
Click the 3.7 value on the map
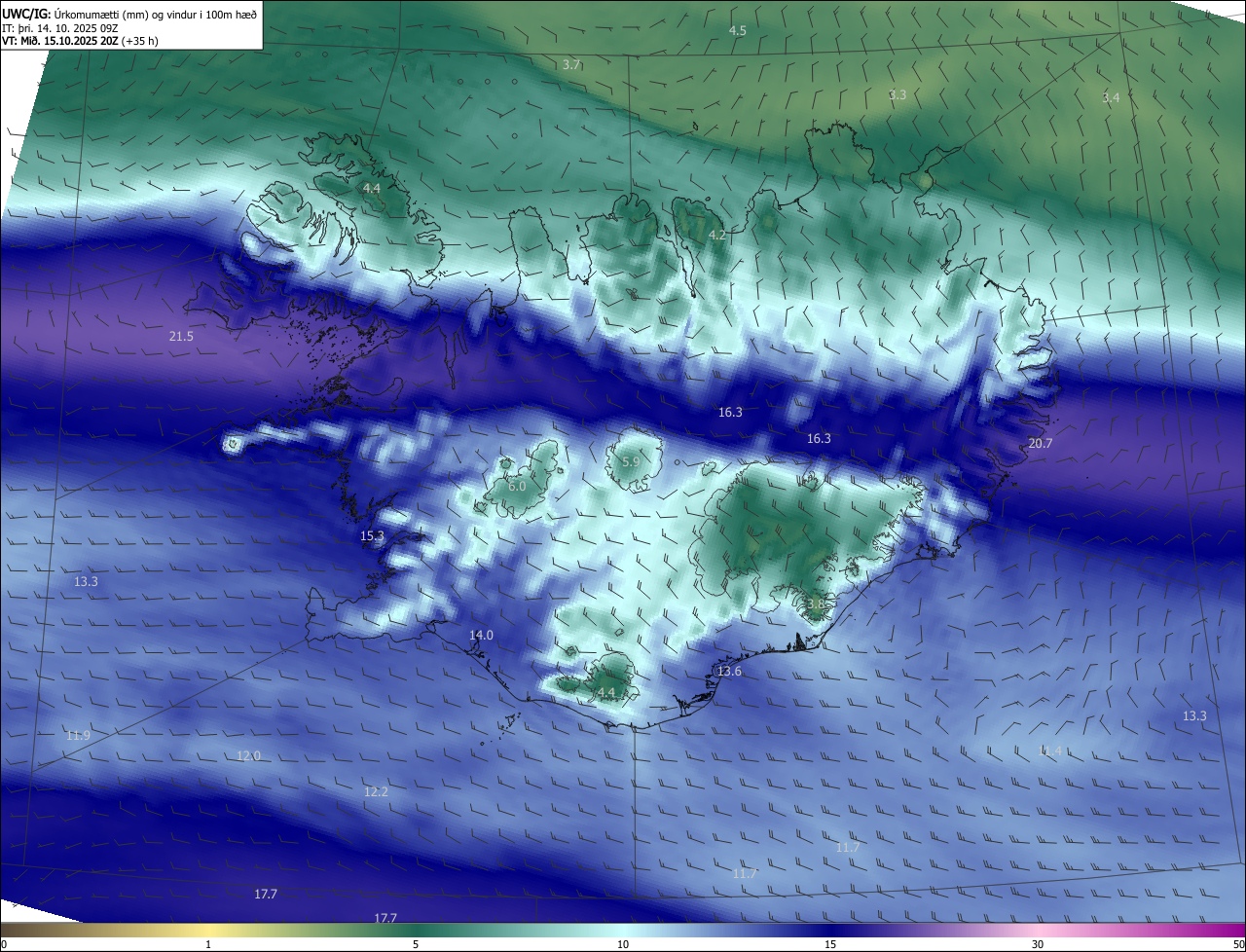[x=571, y=64]
